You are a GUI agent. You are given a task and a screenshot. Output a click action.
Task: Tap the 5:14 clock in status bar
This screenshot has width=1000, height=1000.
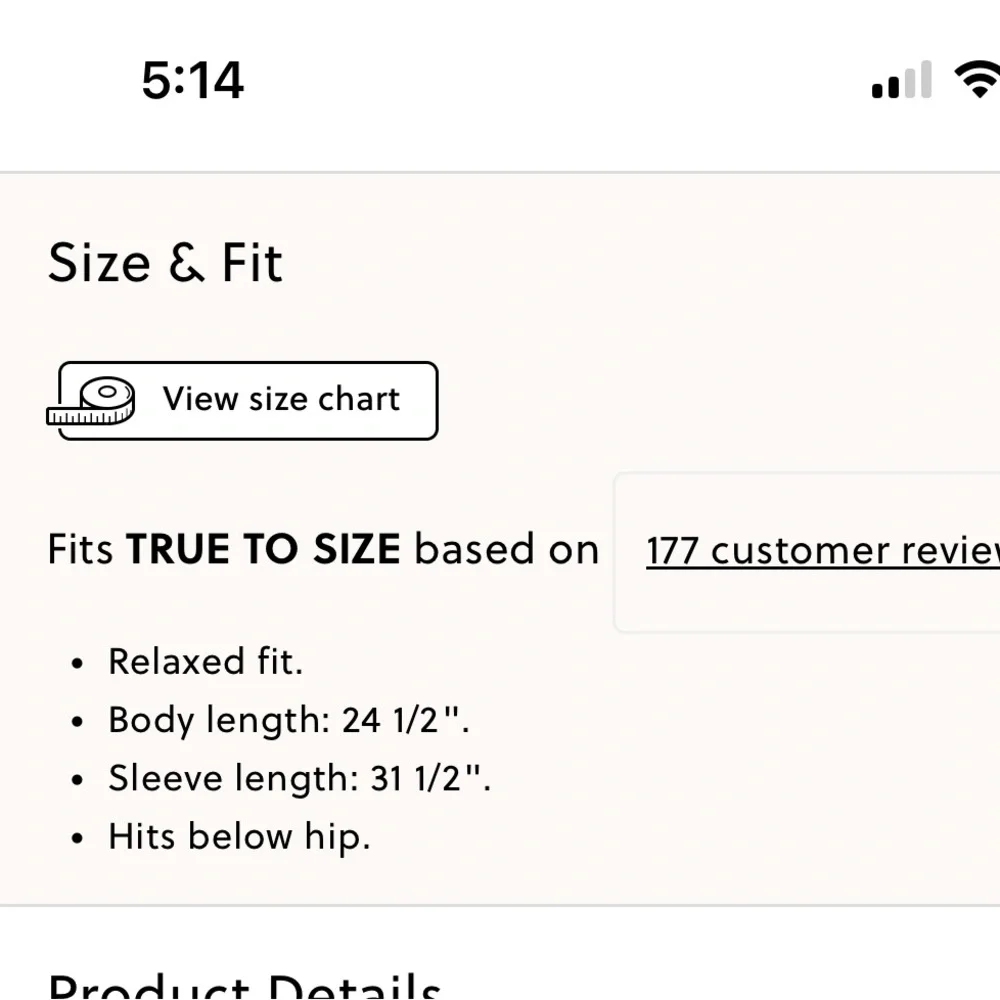(x=192, y=80)
